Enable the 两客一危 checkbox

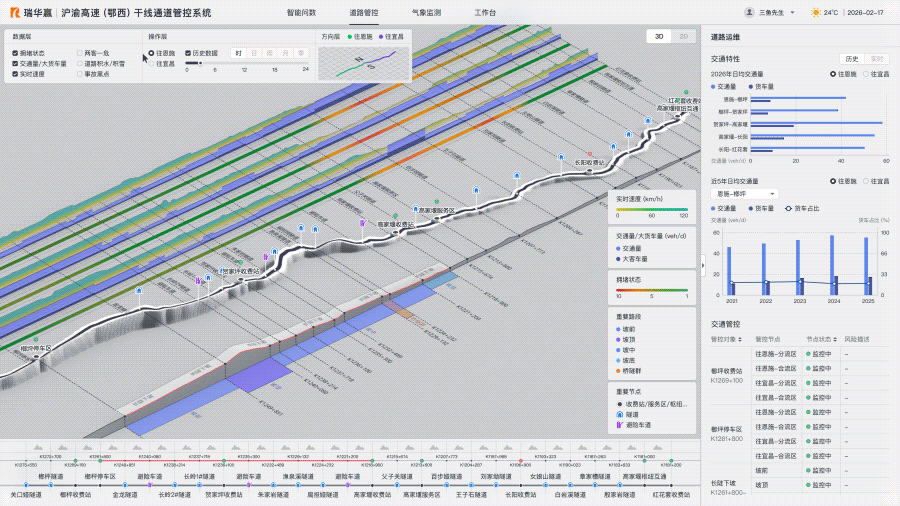pos(80,53)
